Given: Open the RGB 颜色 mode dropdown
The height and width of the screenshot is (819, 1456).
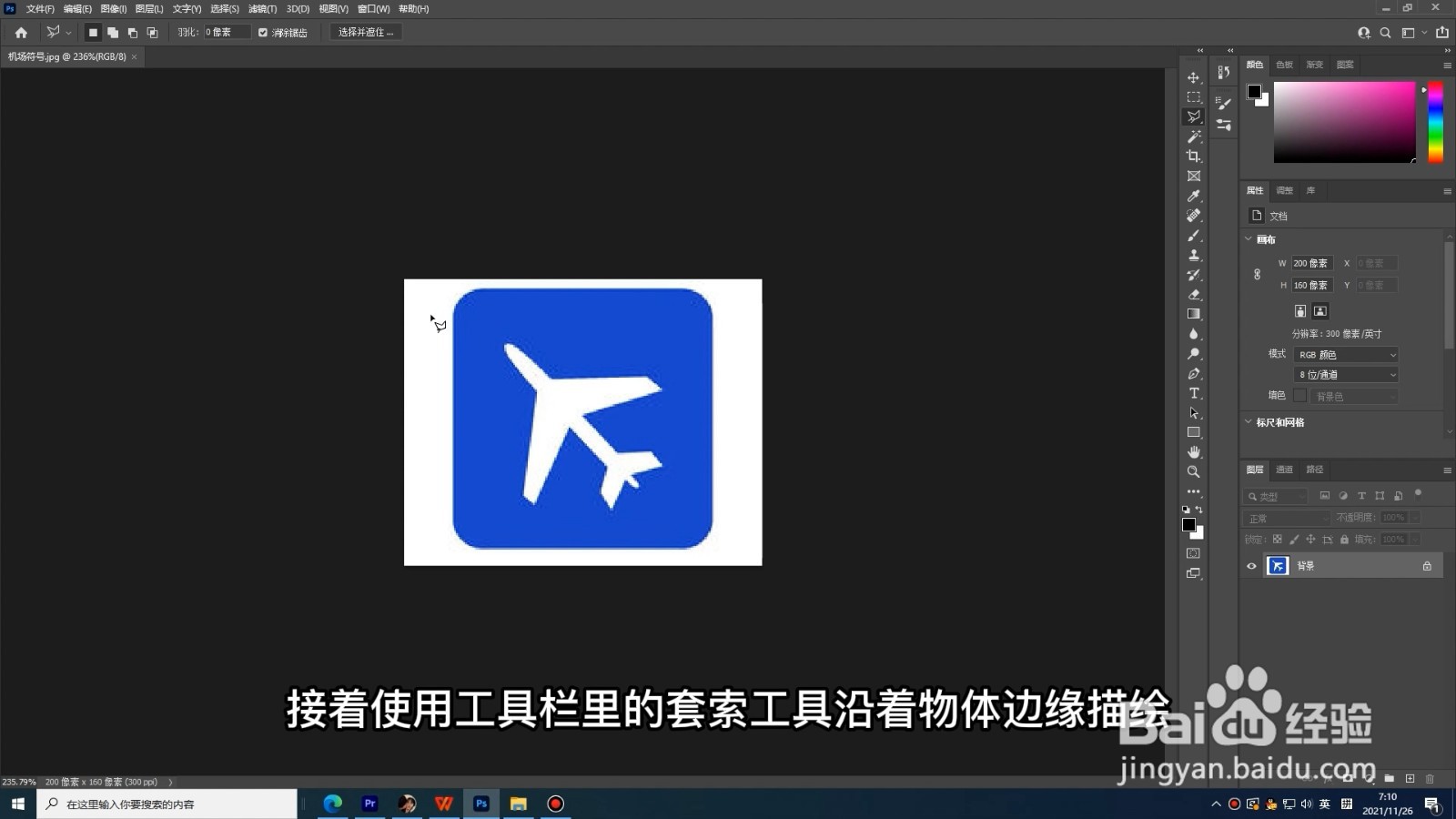Looking at the screenshot, I should coord(1346,355).
